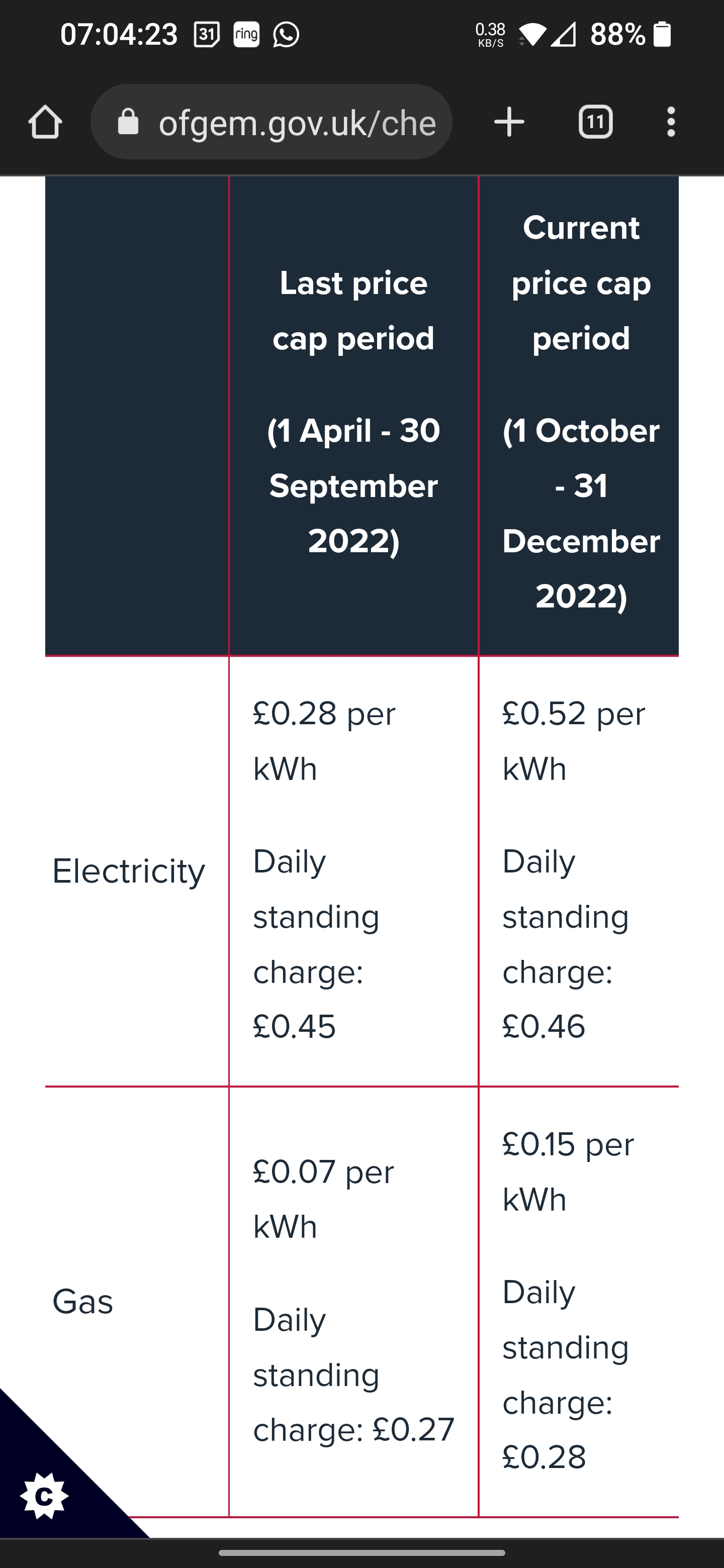Open the tab switcher showing 11 tabs
The height and width of the screenshot is (1568, 724).
(x=595, y=122)
